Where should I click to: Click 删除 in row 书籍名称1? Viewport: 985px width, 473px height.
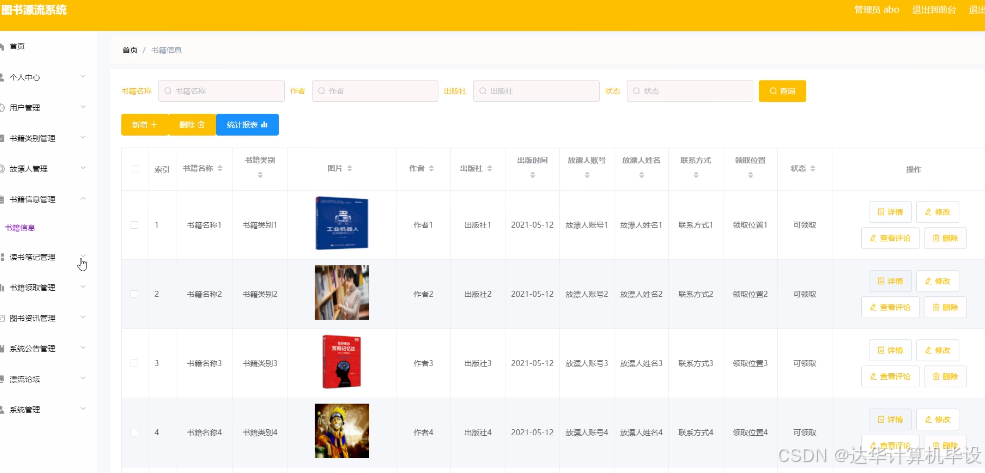[945, 238]
